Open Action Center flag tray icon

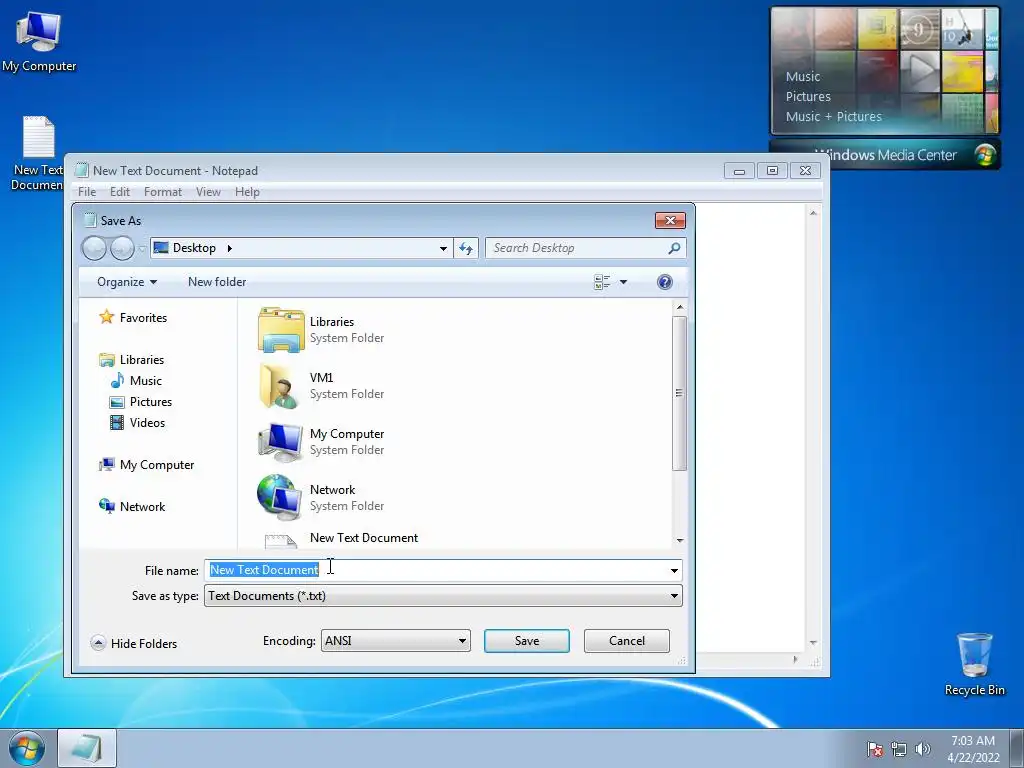(874, 749)
